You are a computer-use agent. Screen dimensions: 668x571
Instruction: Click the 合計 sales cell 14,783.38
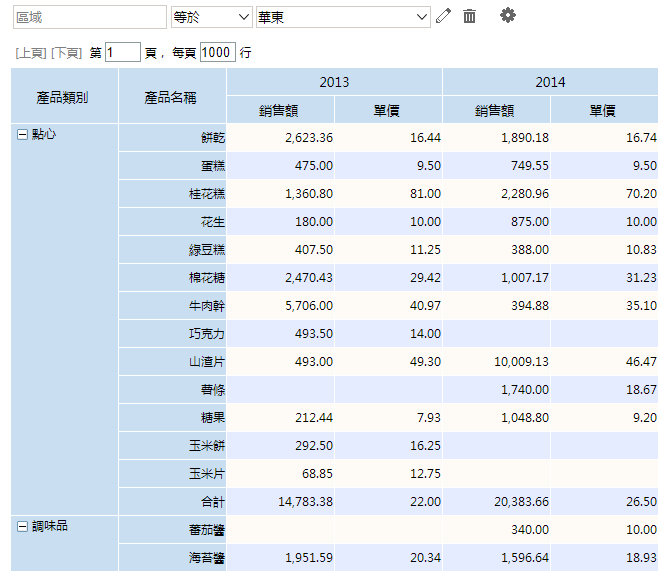pos(280,501)
